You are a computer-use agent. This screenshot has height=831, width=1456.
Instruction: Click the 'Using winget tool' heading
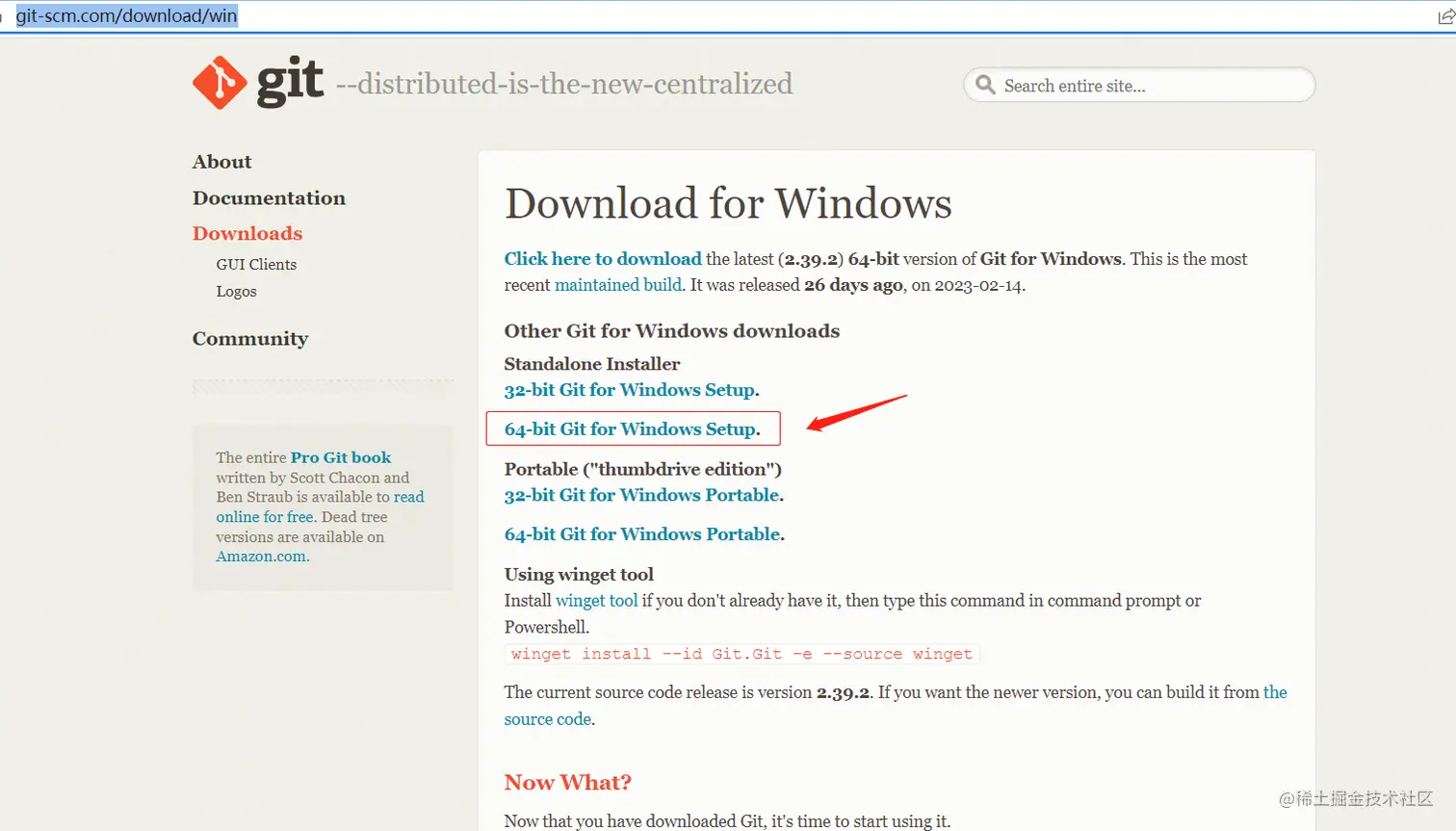click(579, 575)
